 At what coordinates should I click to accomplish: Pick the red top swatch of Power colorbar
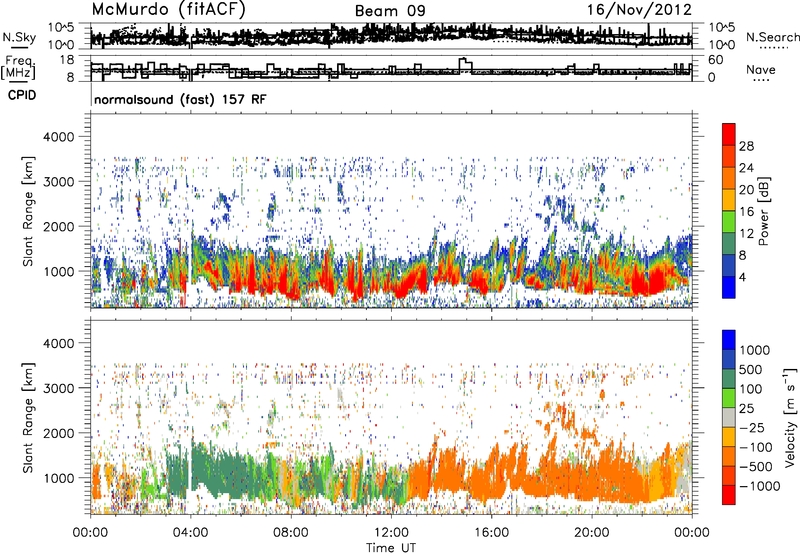(729, 134)
